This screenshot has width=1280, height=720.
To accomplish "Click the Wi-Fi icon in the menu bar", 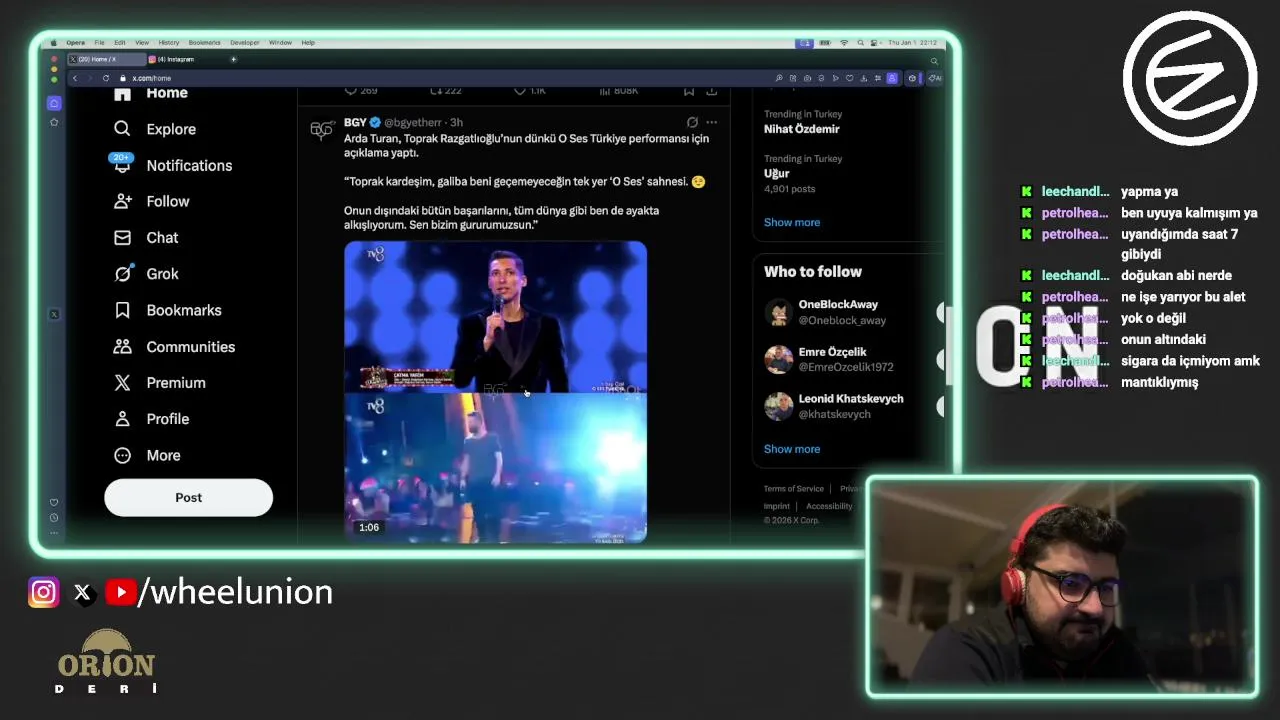I will pyautogui.click(x=844, y=43).
